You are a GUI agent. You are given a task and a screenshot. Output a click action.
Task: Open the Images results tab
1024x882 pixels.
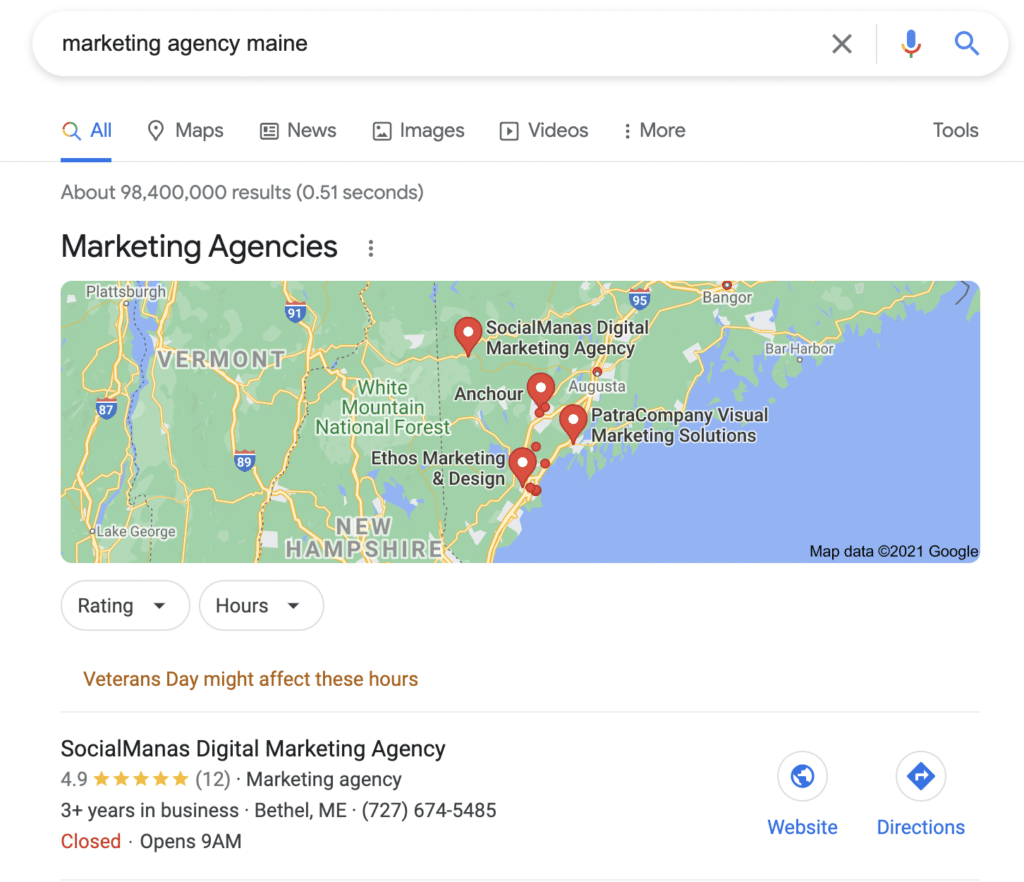click(x=419, y=131)
